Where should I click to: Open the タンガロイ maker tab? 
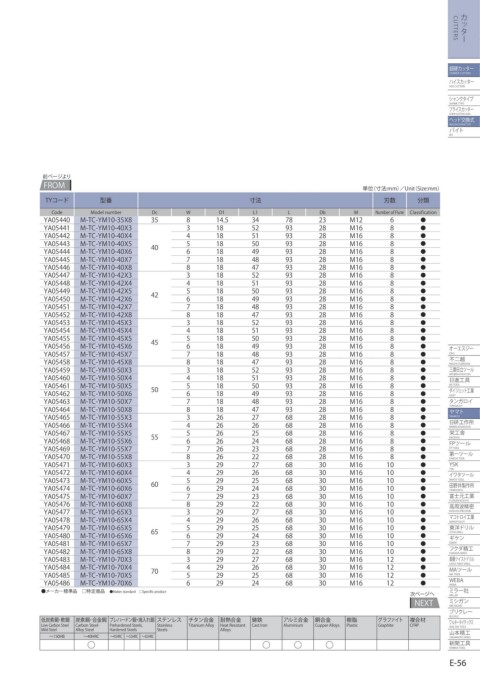pyautogui.click(x=464, y=402)
